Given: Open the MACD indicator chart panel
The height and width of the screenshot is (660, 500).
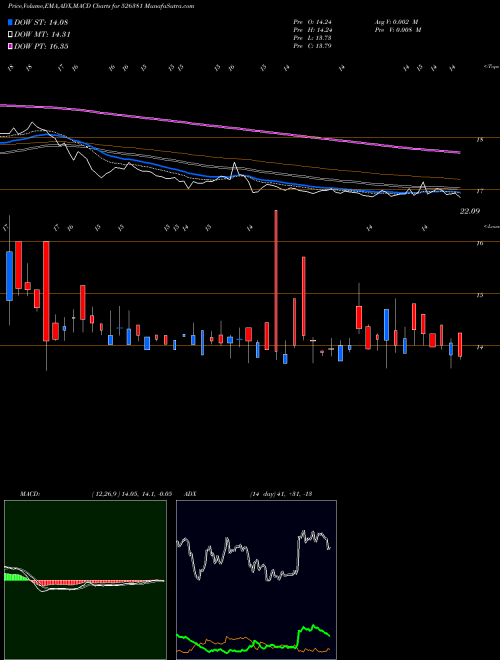Looking at the screenshot, I should (x=85, y=580).
